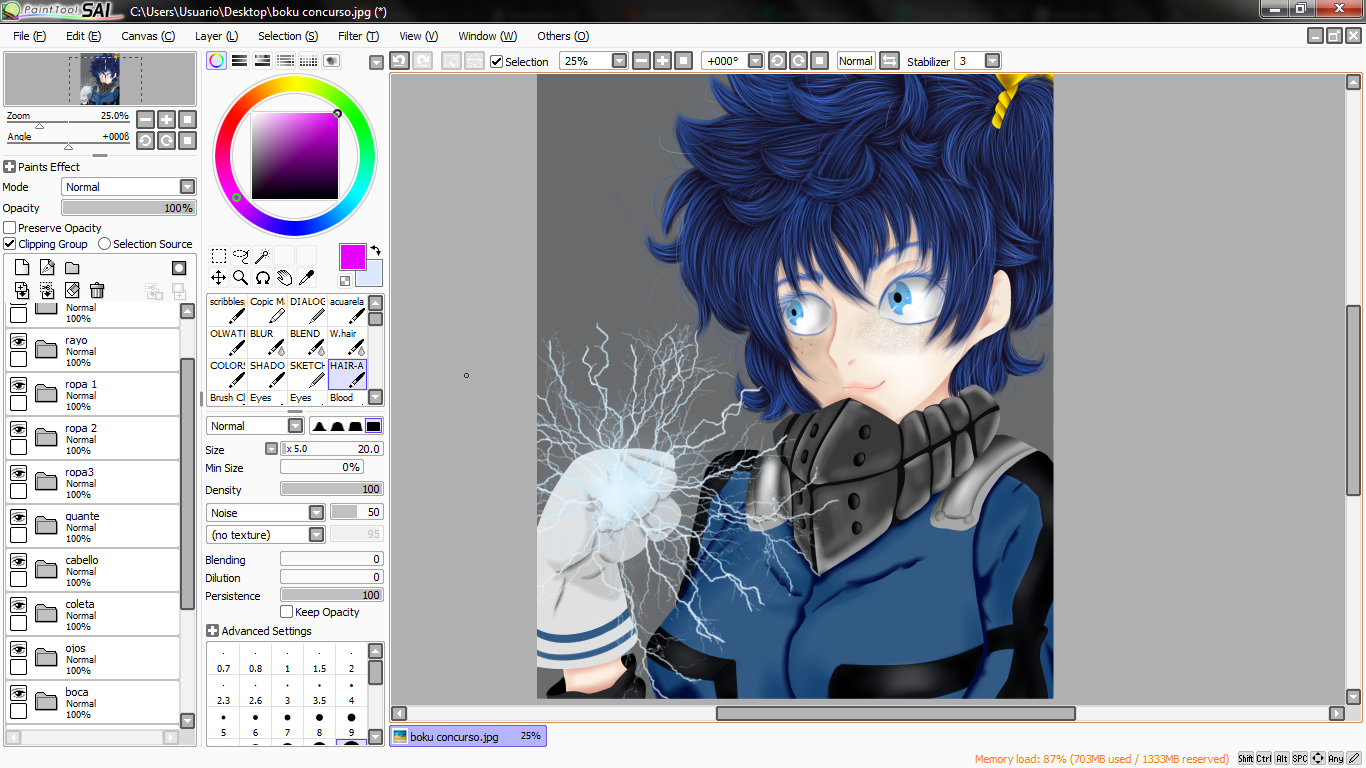Screen dimensions: 1366x768
Task: Click the layer mask icon
Action: [179, 268]
